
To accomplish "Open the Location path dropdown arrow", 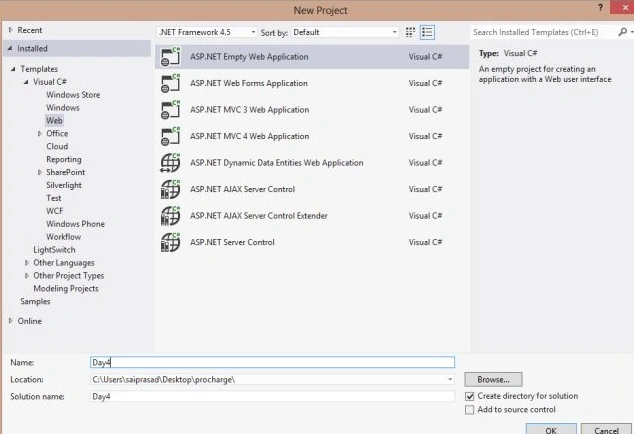I will (450, 379).
